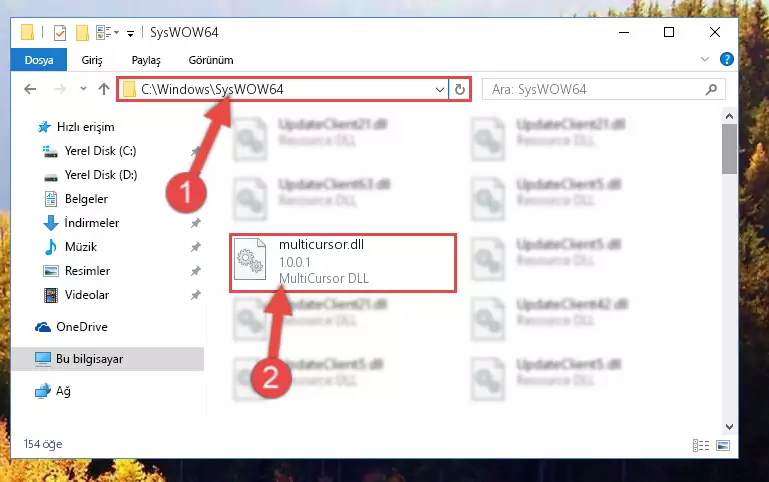Click the vertical scrollbar thumb

click(729, 149)
